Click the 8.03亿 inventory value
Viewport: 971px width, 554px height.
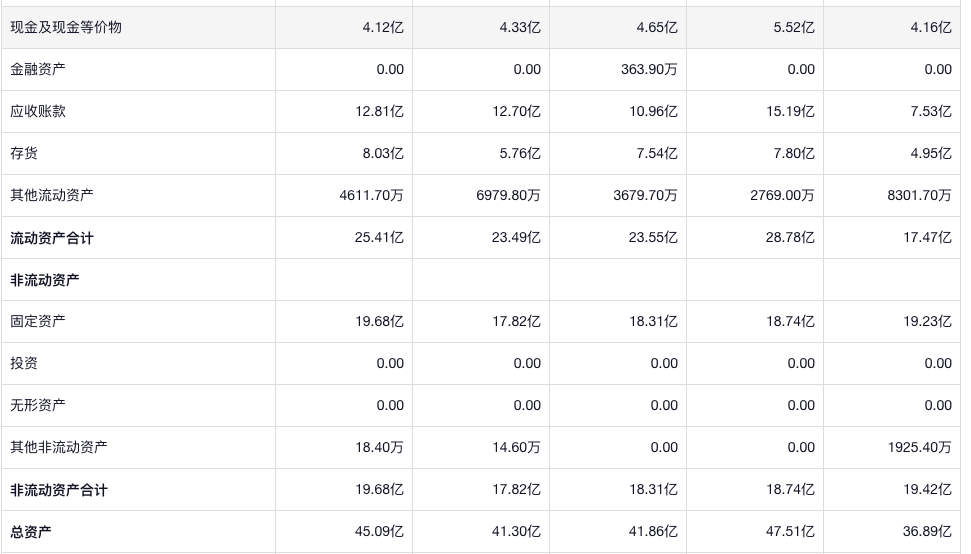(379, 154)
